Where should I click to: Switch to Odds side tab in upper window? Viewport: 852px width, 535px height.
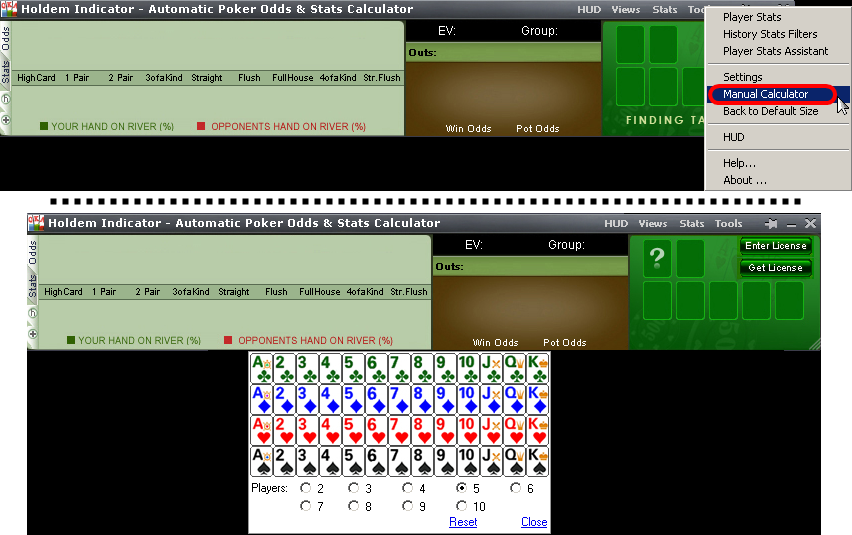5,39
